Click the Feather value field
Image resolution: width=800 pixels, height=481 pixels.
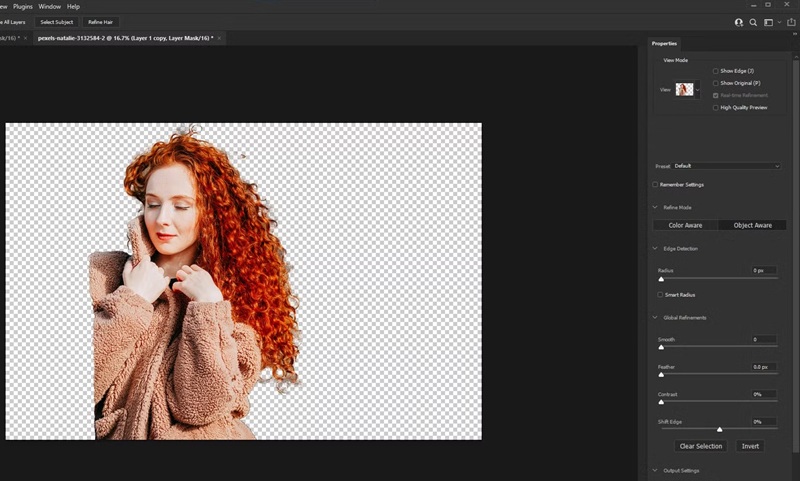click(764, 367)
